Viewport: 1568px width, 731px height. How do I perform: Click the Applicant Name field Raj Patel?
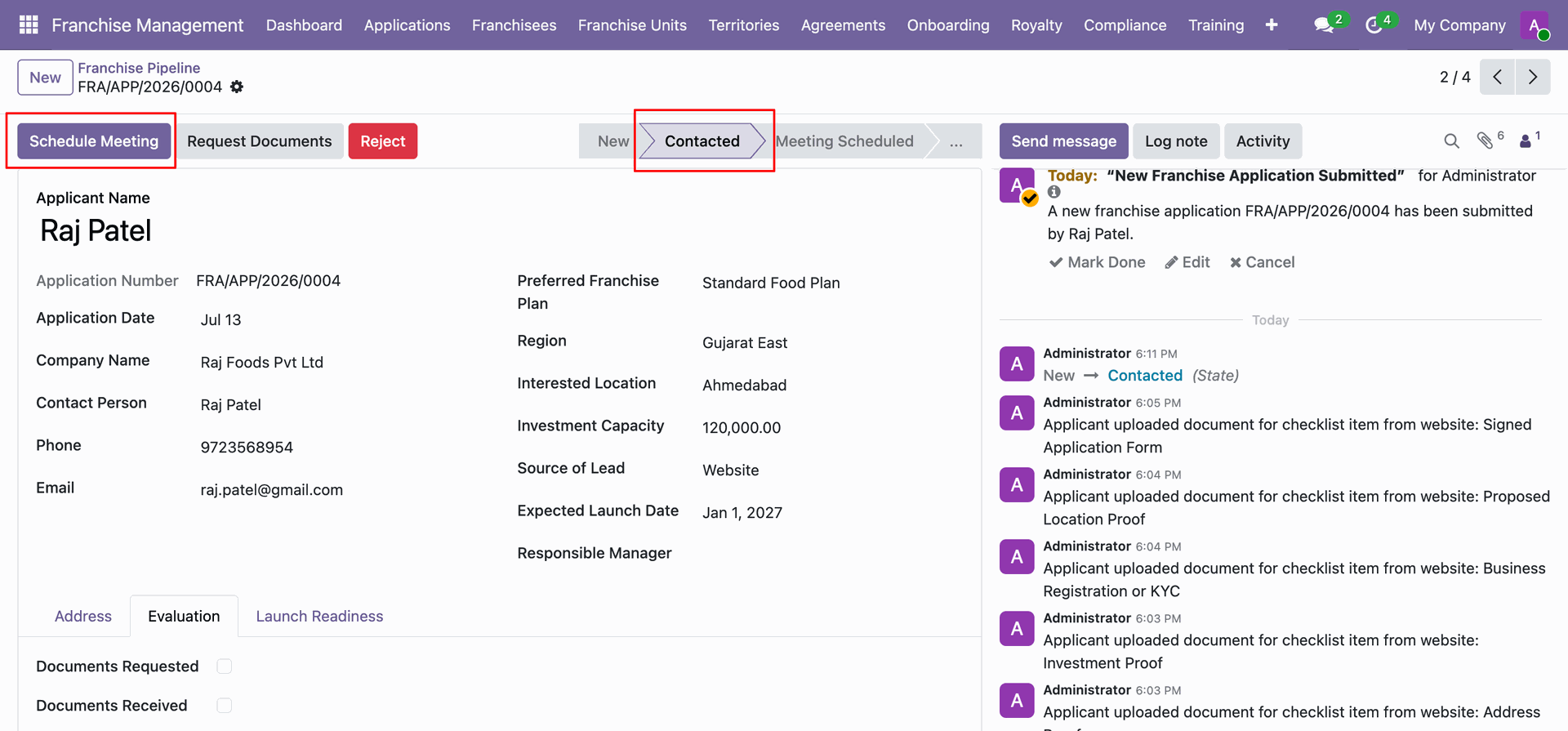coord(96,231)
